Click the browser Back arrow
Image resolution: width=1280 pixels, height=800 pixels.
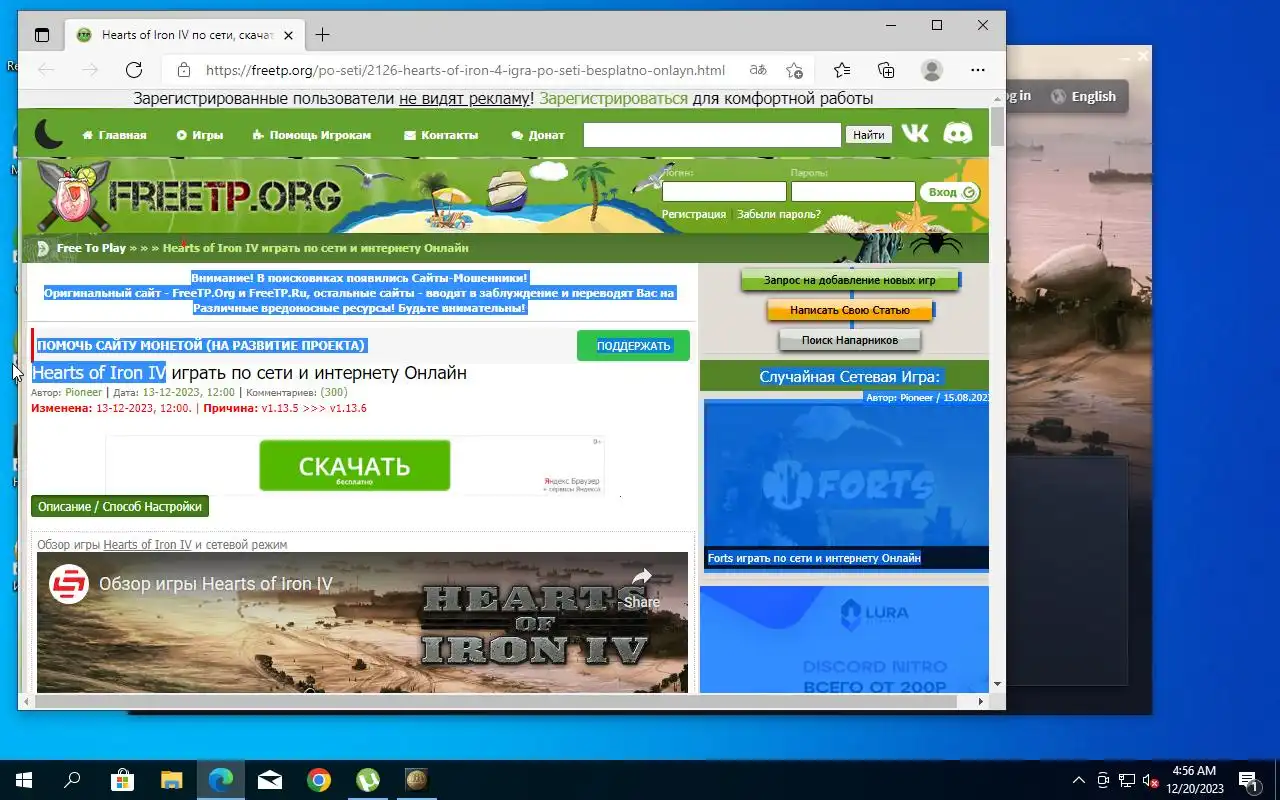pyautogui.click(x=46, y=70)
